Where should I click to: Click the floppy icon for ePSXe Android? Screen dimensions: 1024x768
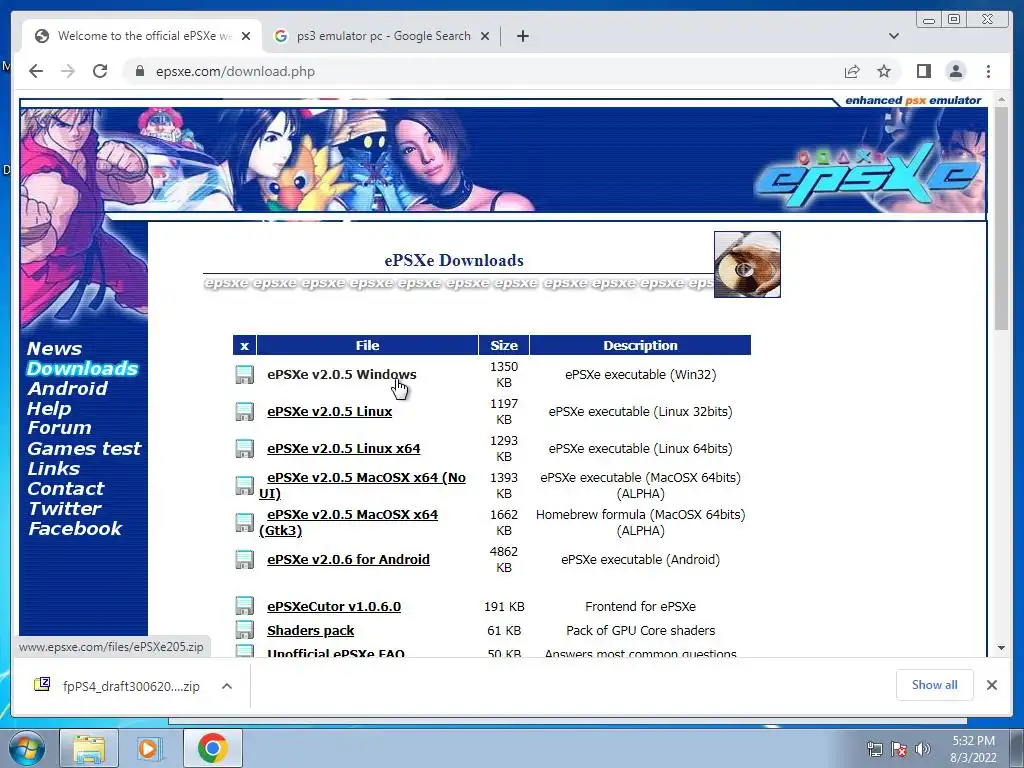pos(244,560)
